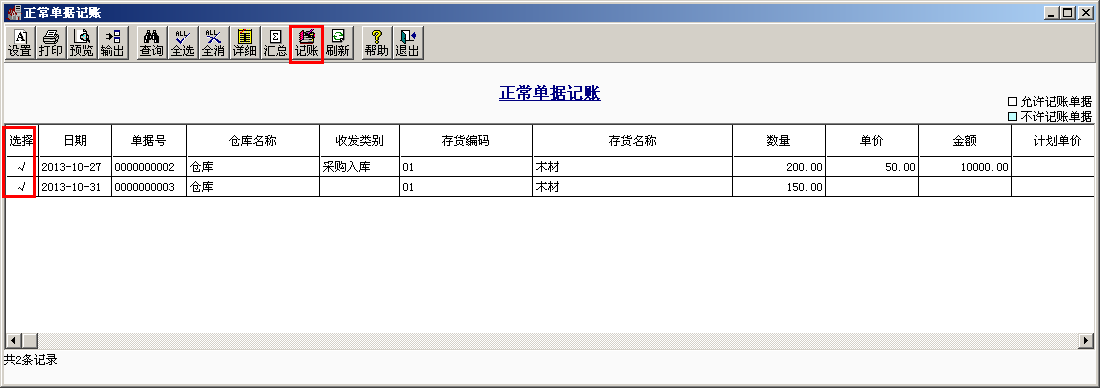Toggle selection for voucher 0000000002 row

coord(21,167)
